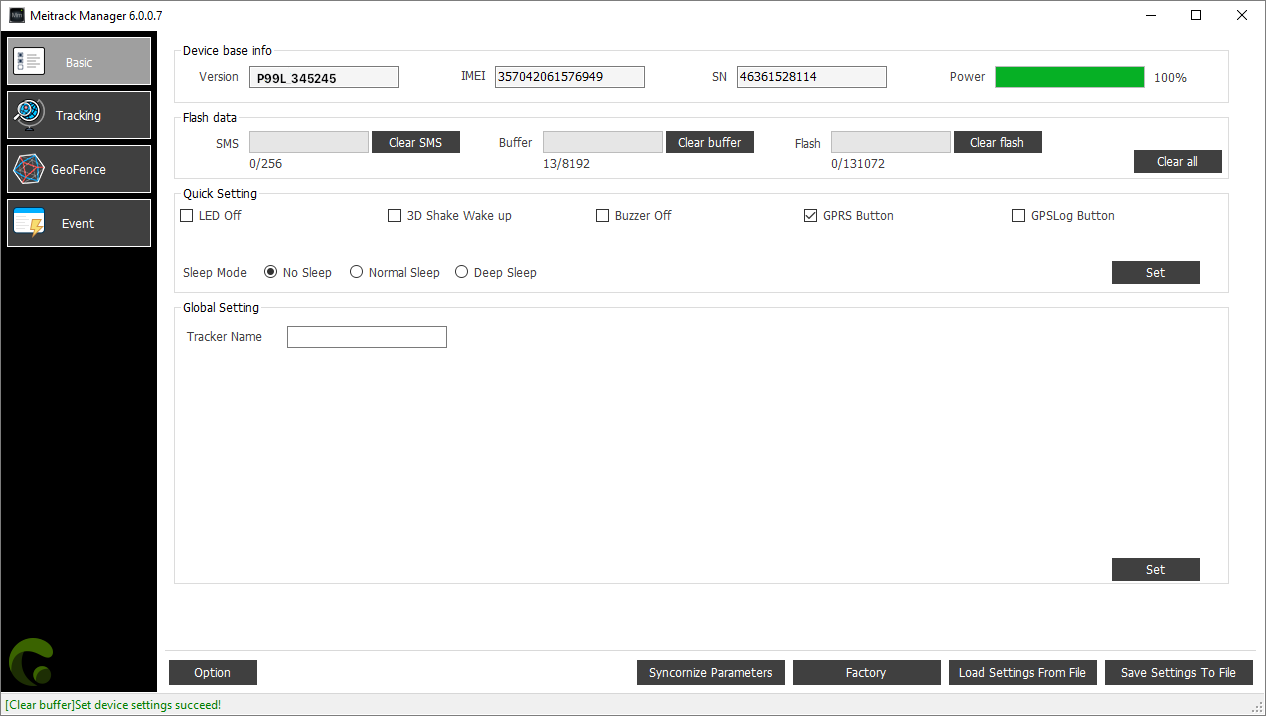Uncheck the GPRS Button checkbox
Screen dimensions: 1266x716
click(x=810, y=216)
